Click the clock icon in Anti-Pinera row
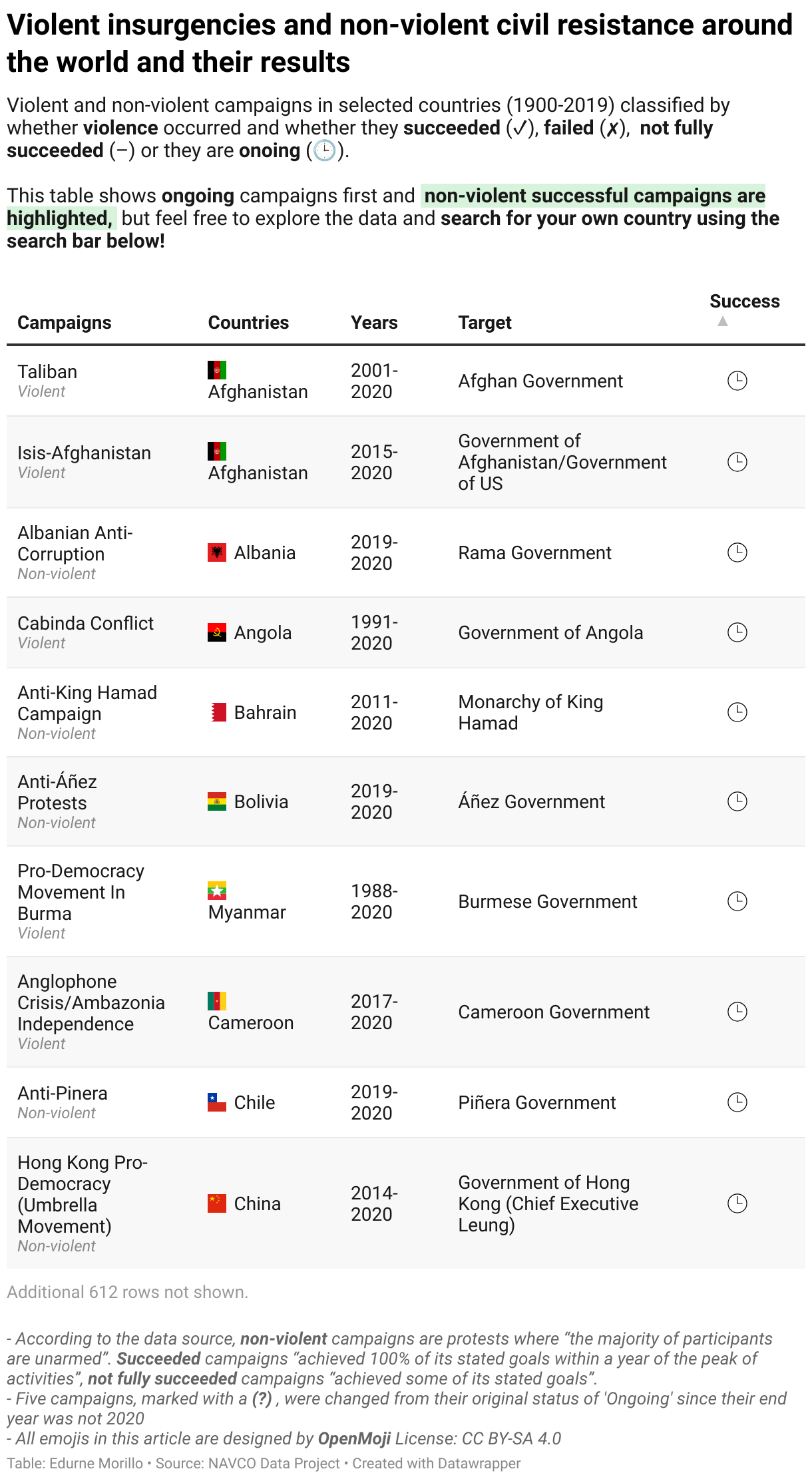This screenshot has width=812, height=1479. pyautogui.click(x=737, y=1102)
